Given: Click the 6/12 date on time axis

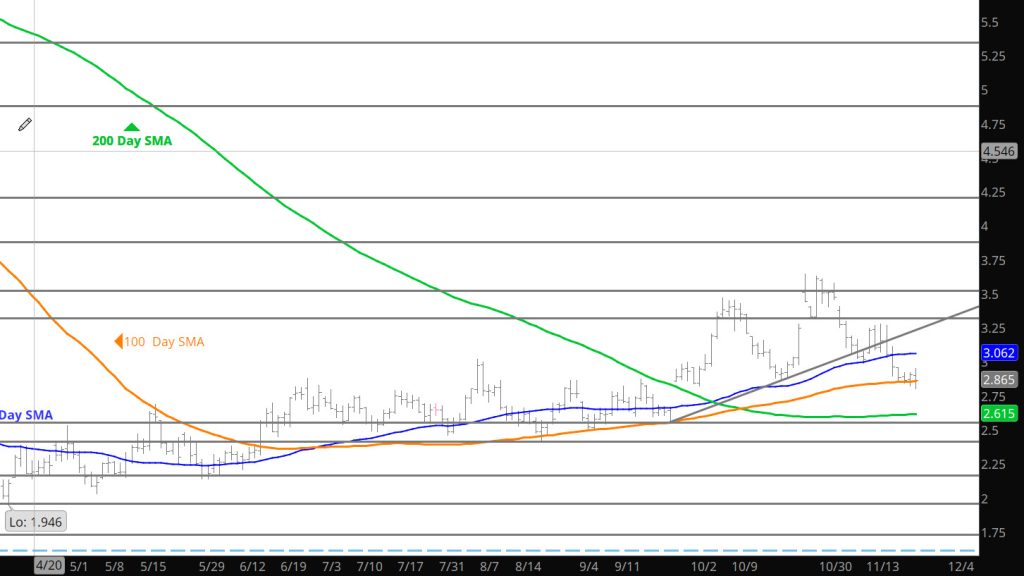Looking at the screenshot, I should [252, 566].
